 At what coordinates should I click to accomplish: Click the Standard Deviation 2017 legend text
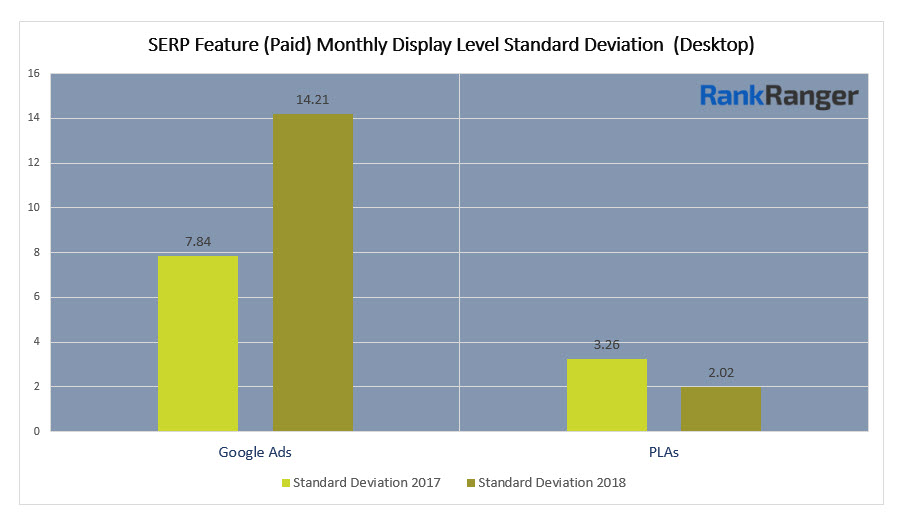(x=366, y=482)
